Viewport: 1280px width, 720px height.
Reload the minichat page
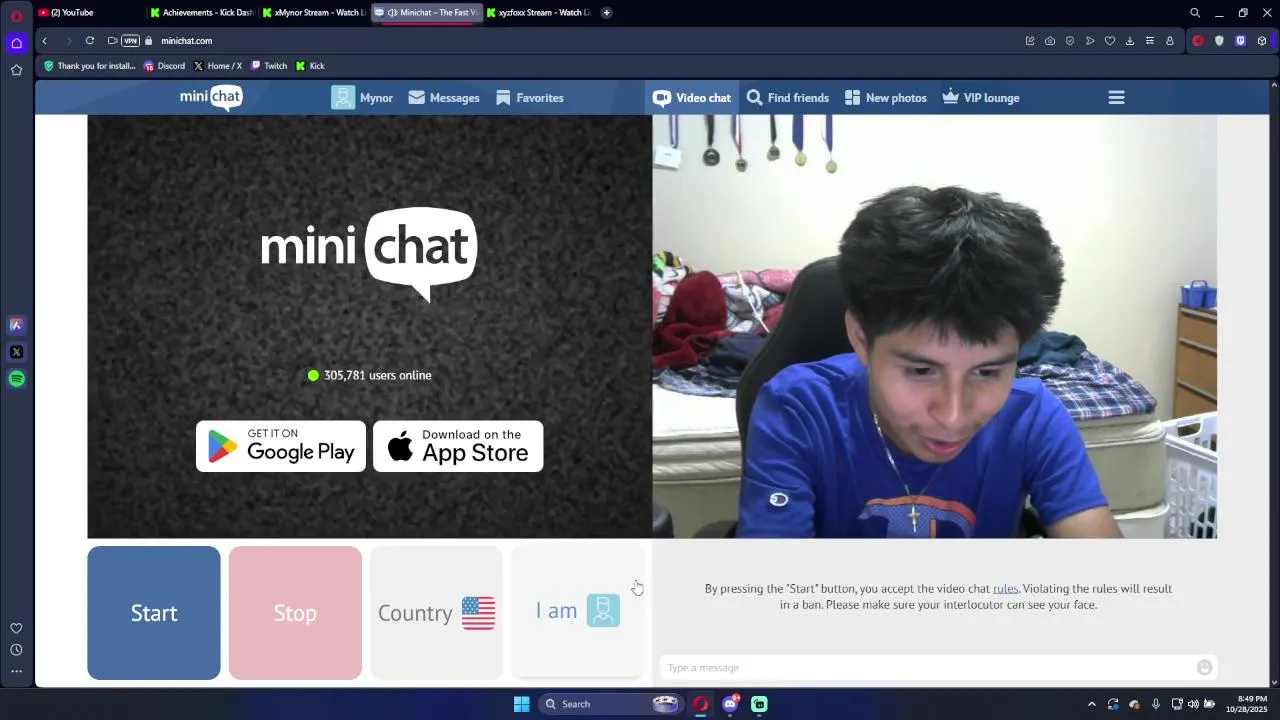(90, 41)
